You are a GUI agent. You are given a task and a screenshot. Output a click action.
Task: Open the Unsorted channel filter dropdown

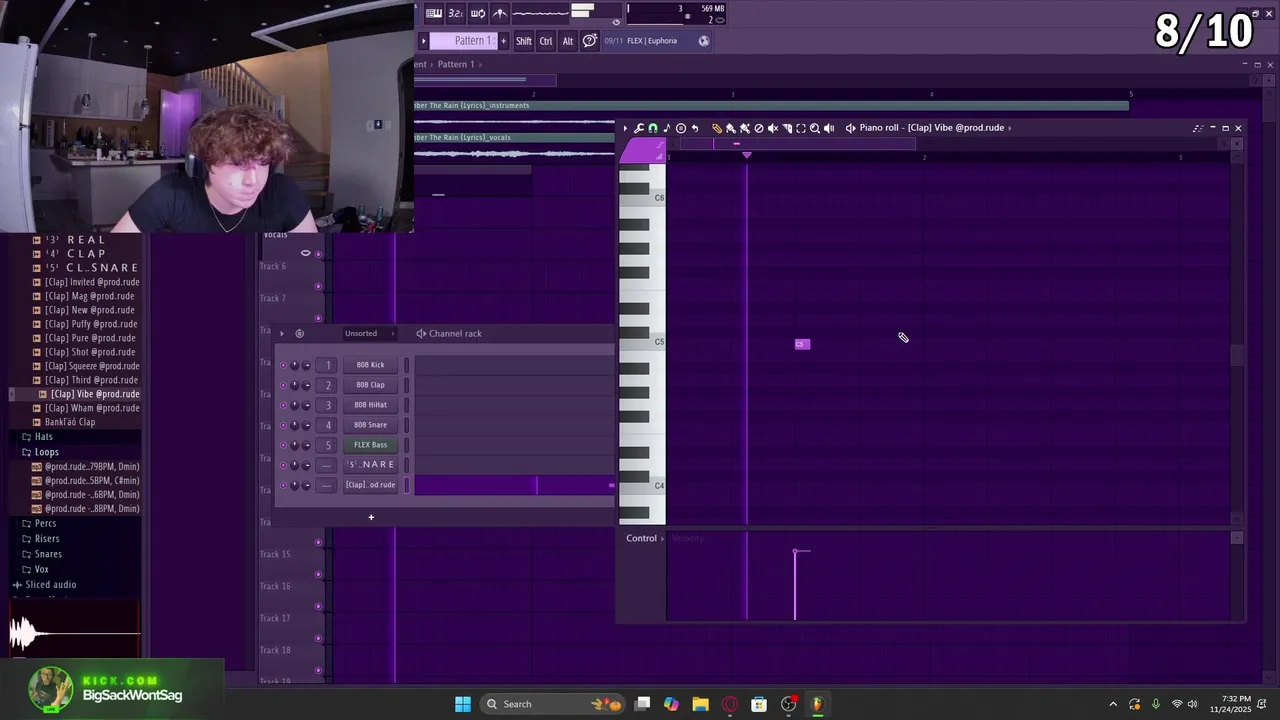368,333
